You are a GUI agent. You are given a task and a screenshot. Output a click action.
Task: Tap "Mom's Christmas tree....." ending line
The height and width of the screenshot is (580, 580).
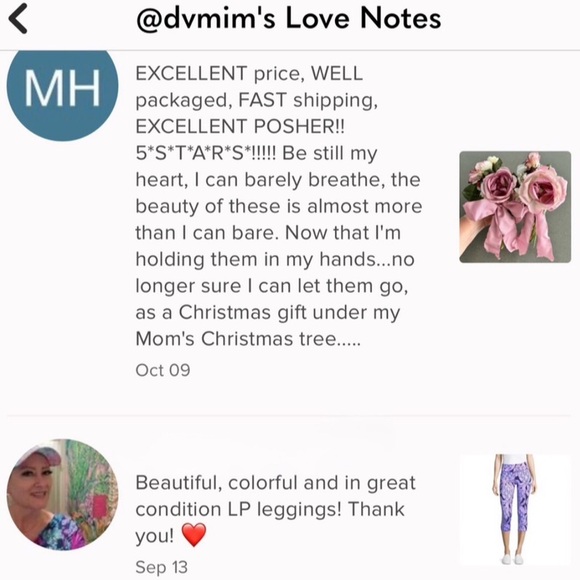coord(248,338)
